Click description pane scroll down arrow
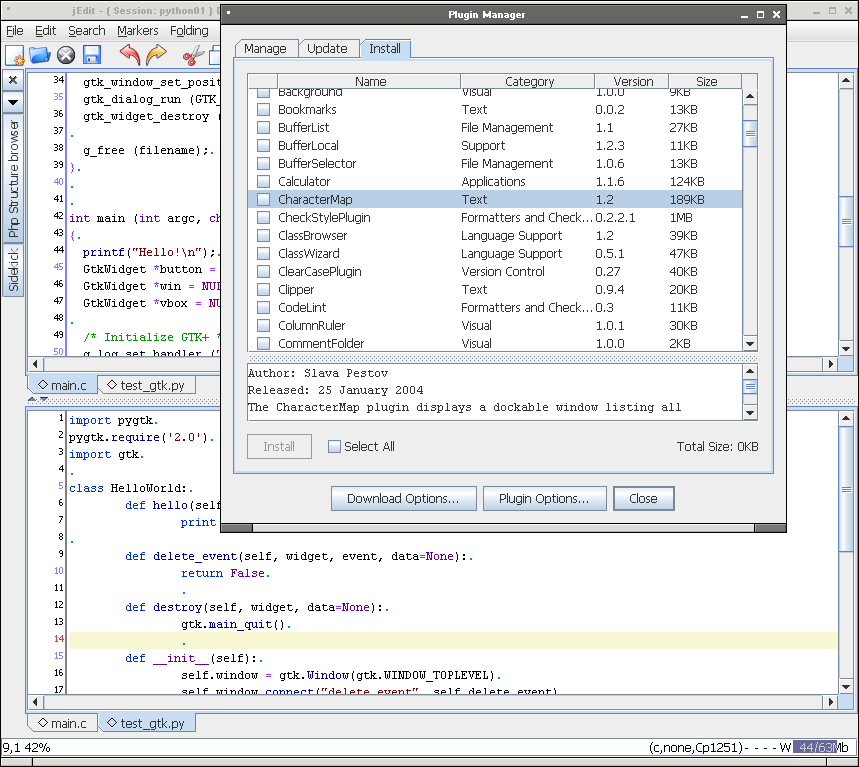 (x=750, y=413)
